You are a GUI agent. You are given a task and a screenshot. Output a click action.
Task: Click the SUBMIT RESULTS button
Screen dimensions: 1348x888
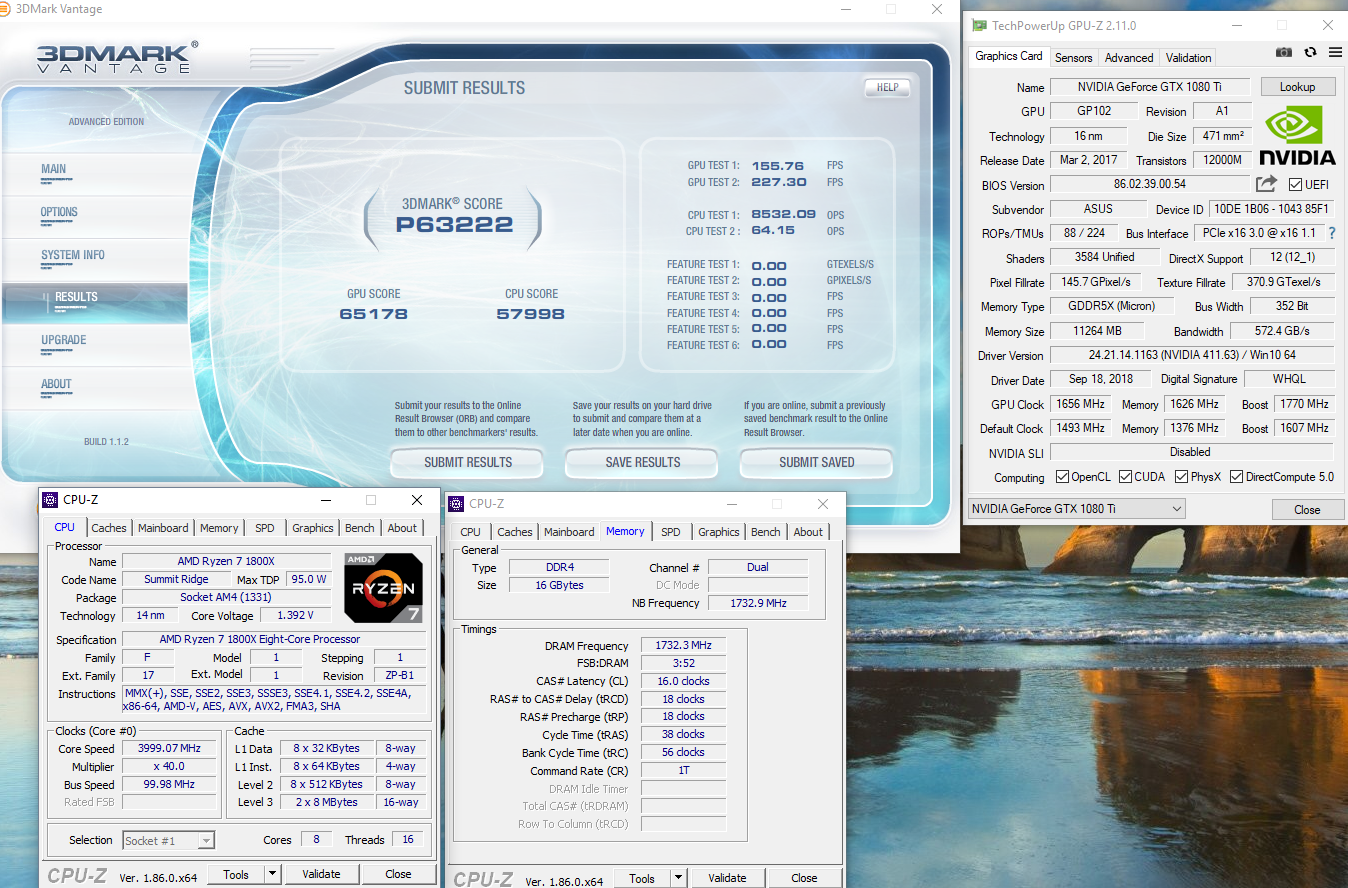point(467,462)
